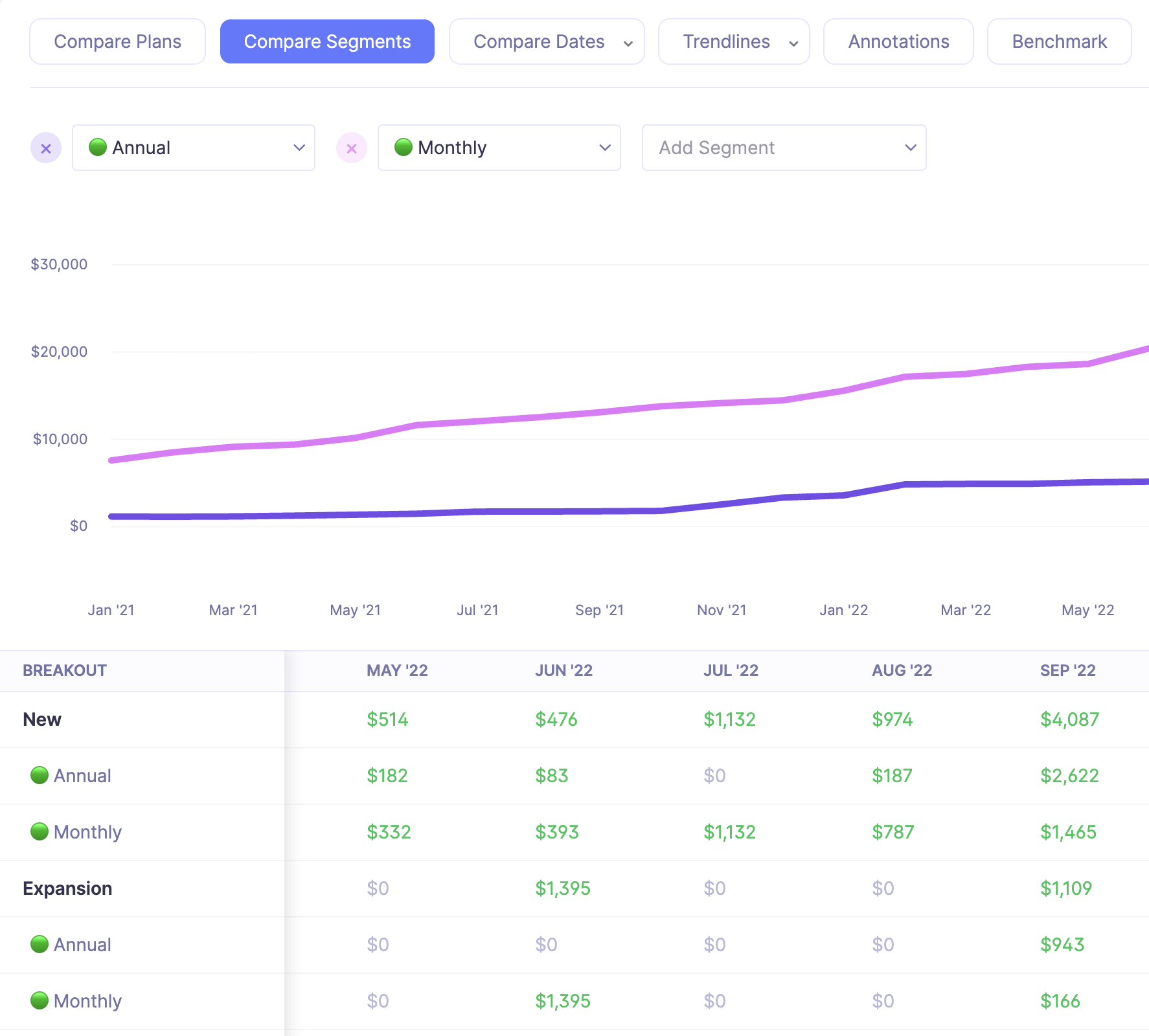Viewport: 1149px width, 1036px height.
Task: Click New total $4,087 for Sep '22
Action: pyautogui.click(x=1069, y=719)
